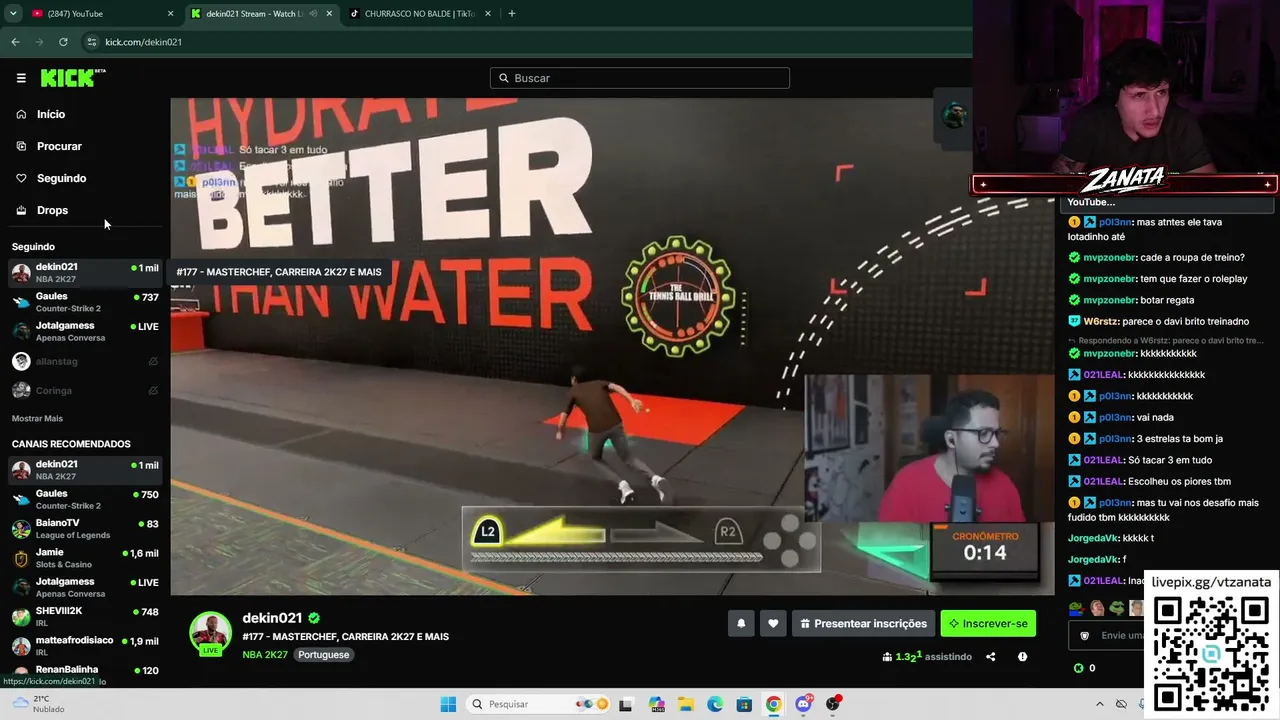Click the dekin021 streamer avatar with LIVE badge
This screenshot has height=720, width=1280.
pos(210,633)
